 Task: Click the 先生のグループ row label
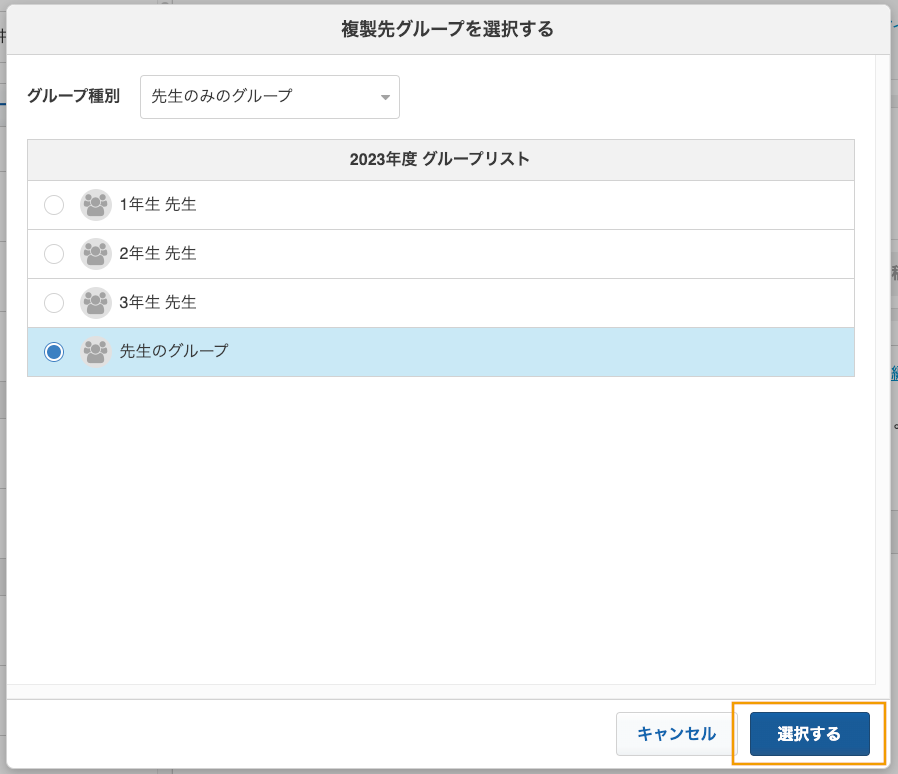coord(174,351)
